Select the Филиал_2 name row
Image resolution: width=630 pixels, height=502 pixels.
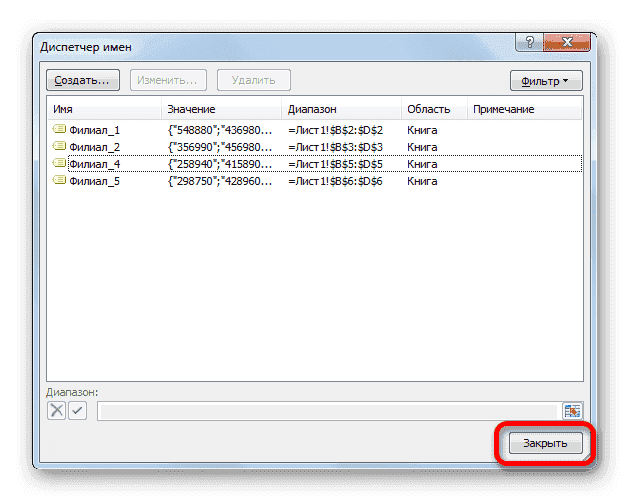(315, 147)
